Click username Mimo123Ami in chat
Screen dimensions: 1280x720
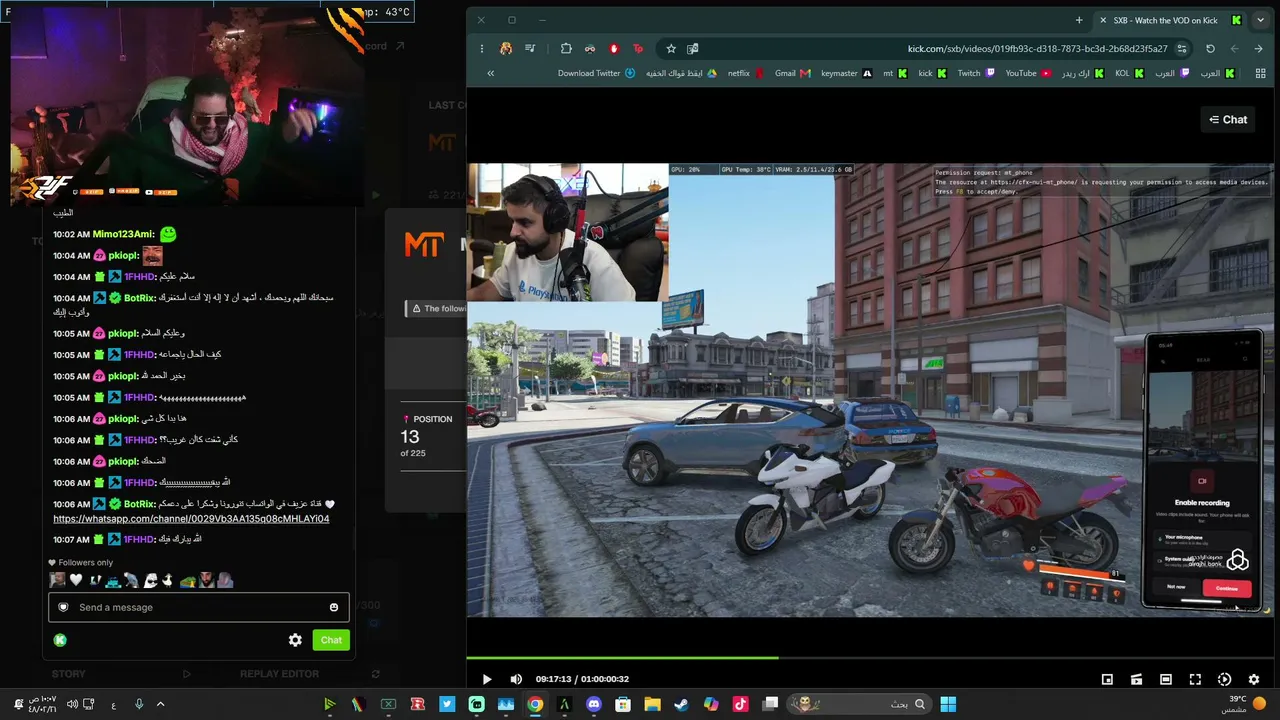pos(123,234)
